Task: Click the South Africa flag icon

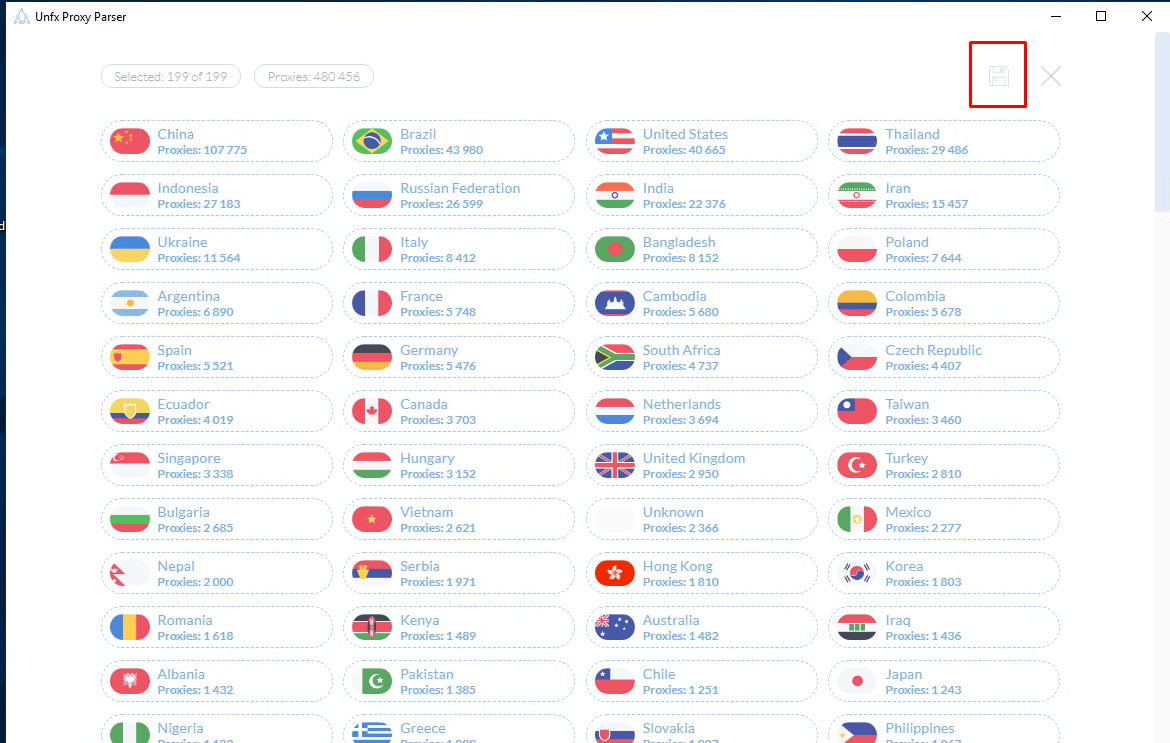Action: click(615, 357)
